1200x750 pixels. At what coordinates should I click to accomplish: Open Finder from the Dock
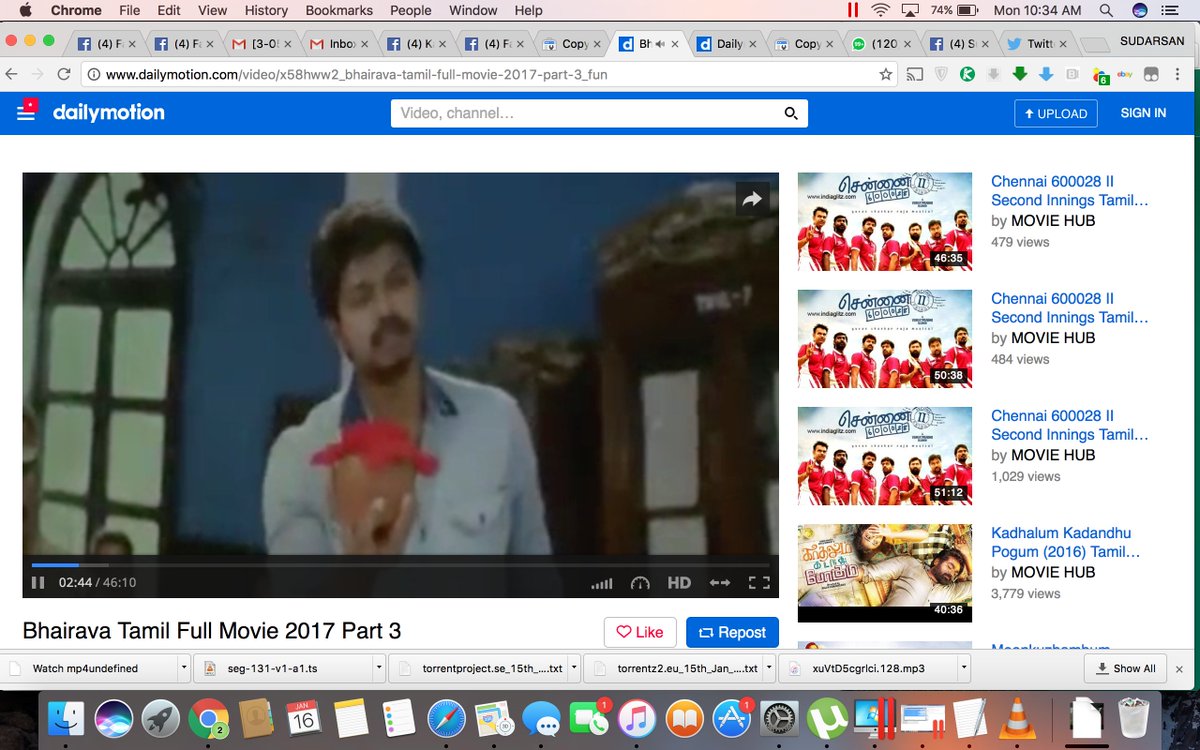[x=66, y=718]
